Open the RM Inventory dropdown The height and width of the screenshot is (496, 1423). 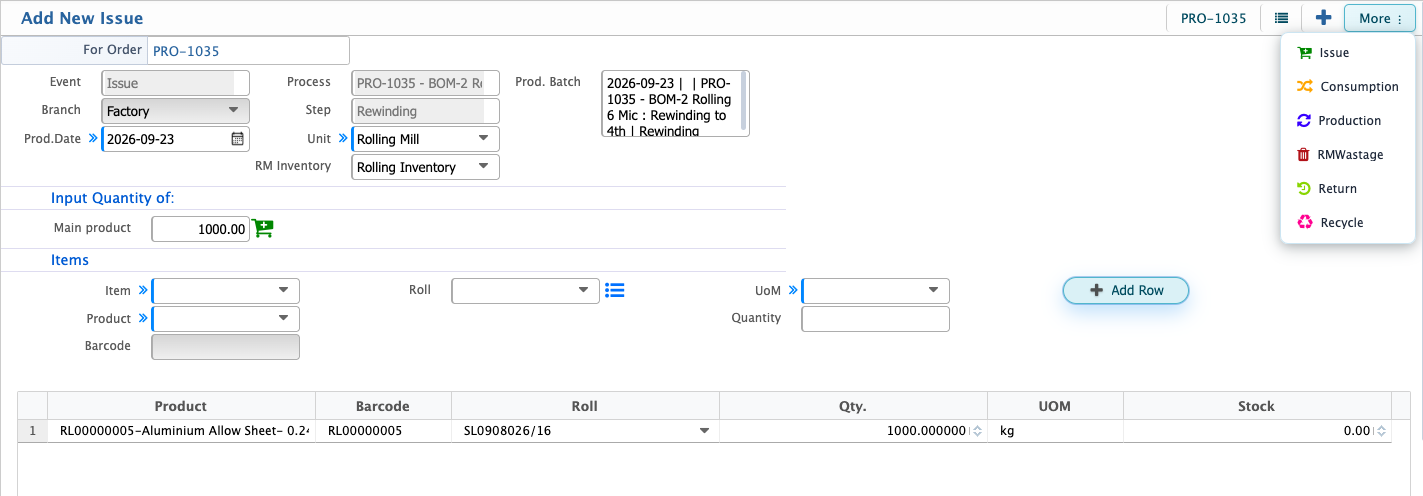[425, 167]
